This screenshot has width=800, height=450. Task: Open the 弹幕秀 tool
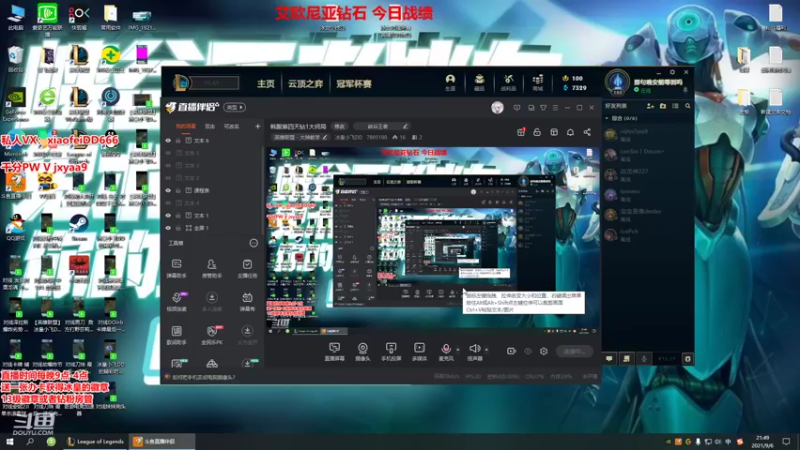(x=247, y=301)
